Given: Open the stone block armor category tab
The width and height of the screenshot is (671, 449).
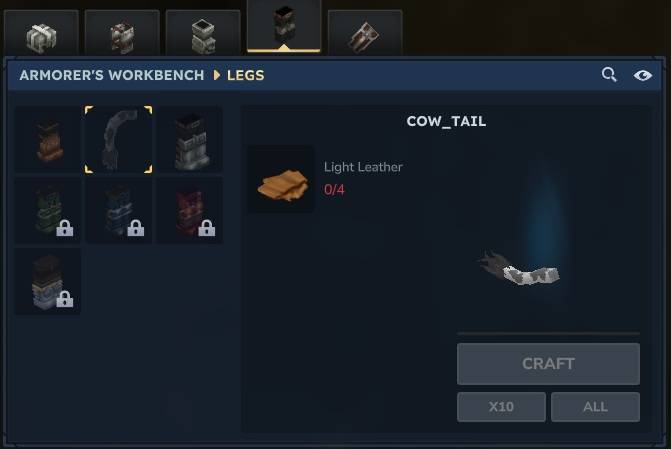Looking at the screenshot, I should coord(203,33).
